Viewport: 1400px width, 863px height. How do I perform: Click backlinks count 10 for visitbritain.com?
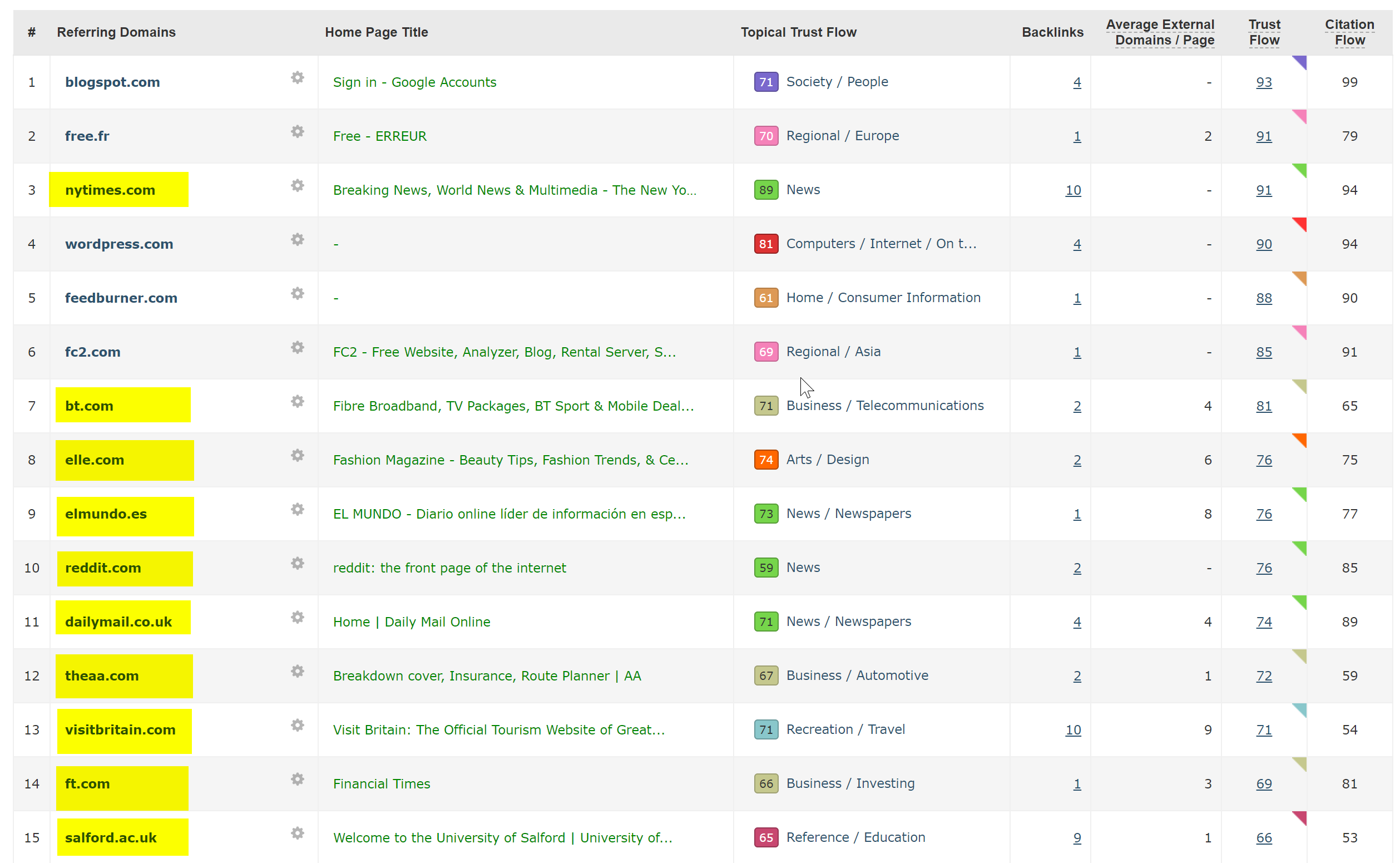coord(1073,730)
